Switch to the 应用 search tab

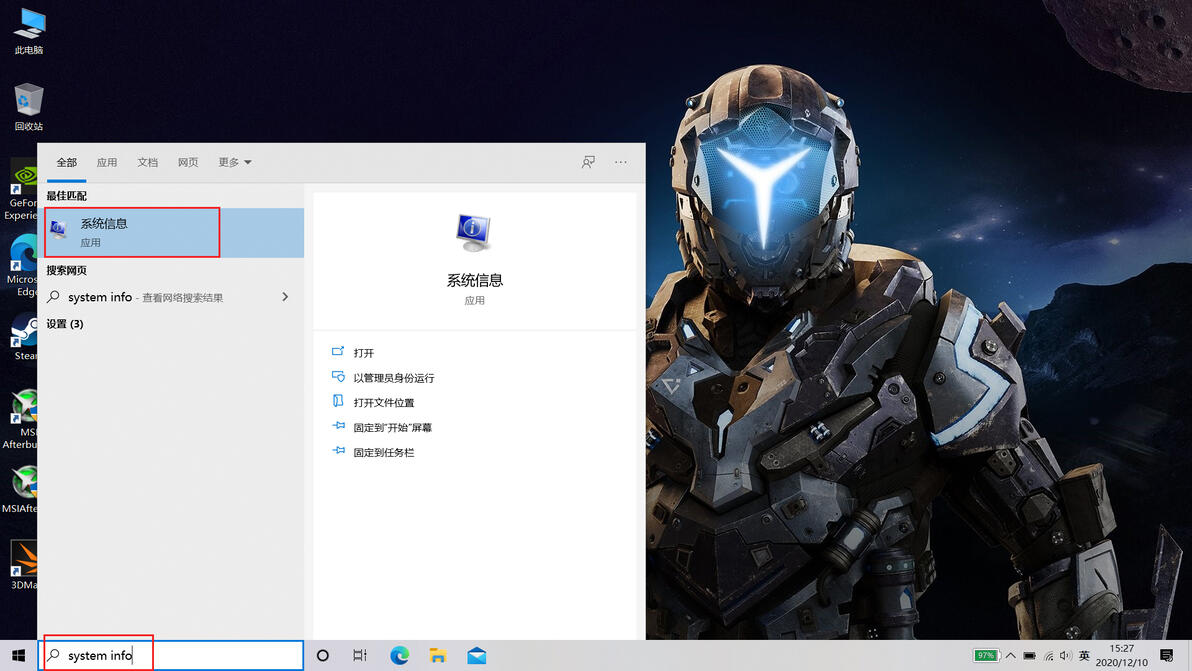(x=106, y=162)
